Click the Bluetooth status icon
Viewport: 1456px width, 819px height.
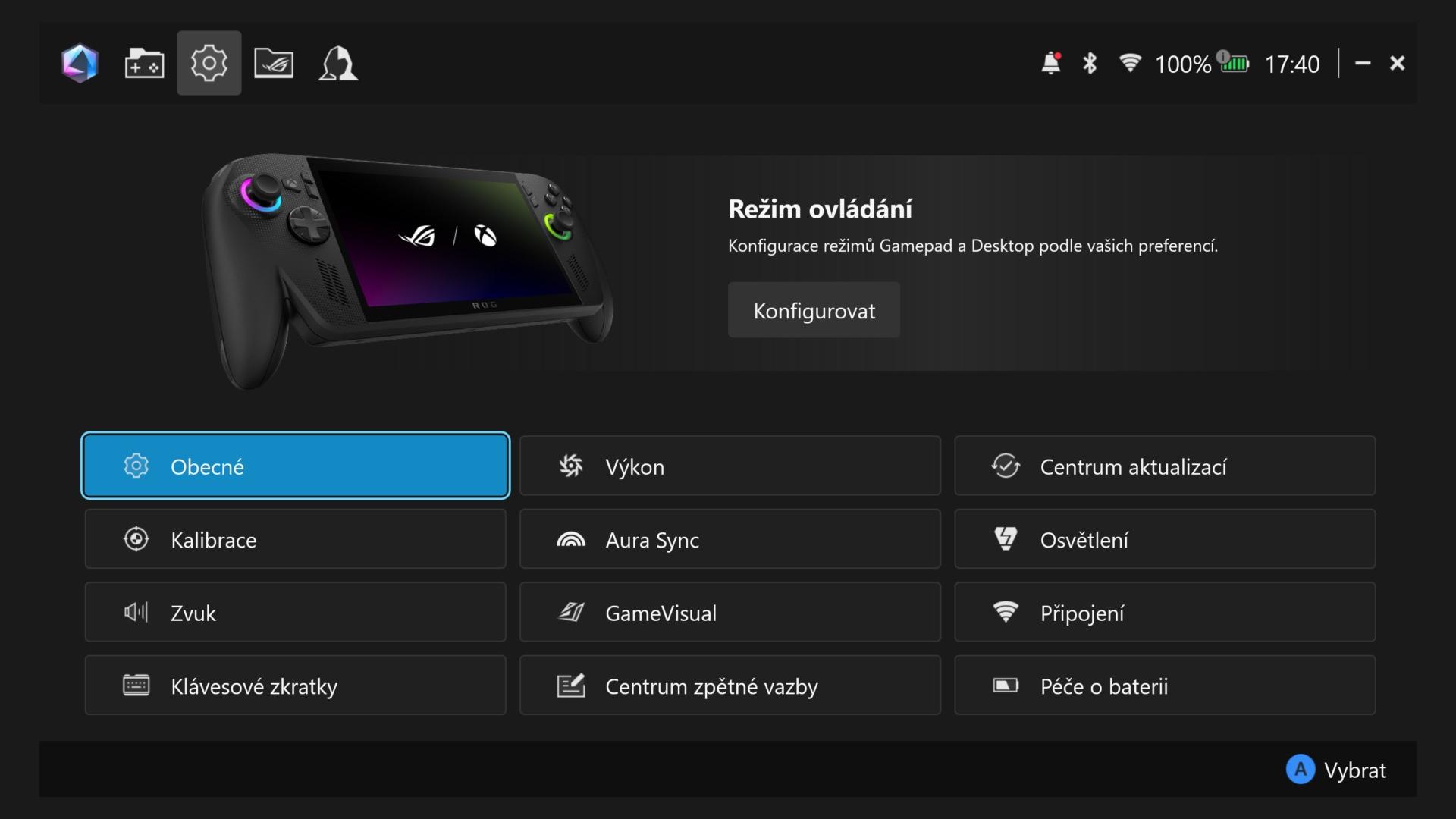pyautogui.click(x=1090, y=63)
